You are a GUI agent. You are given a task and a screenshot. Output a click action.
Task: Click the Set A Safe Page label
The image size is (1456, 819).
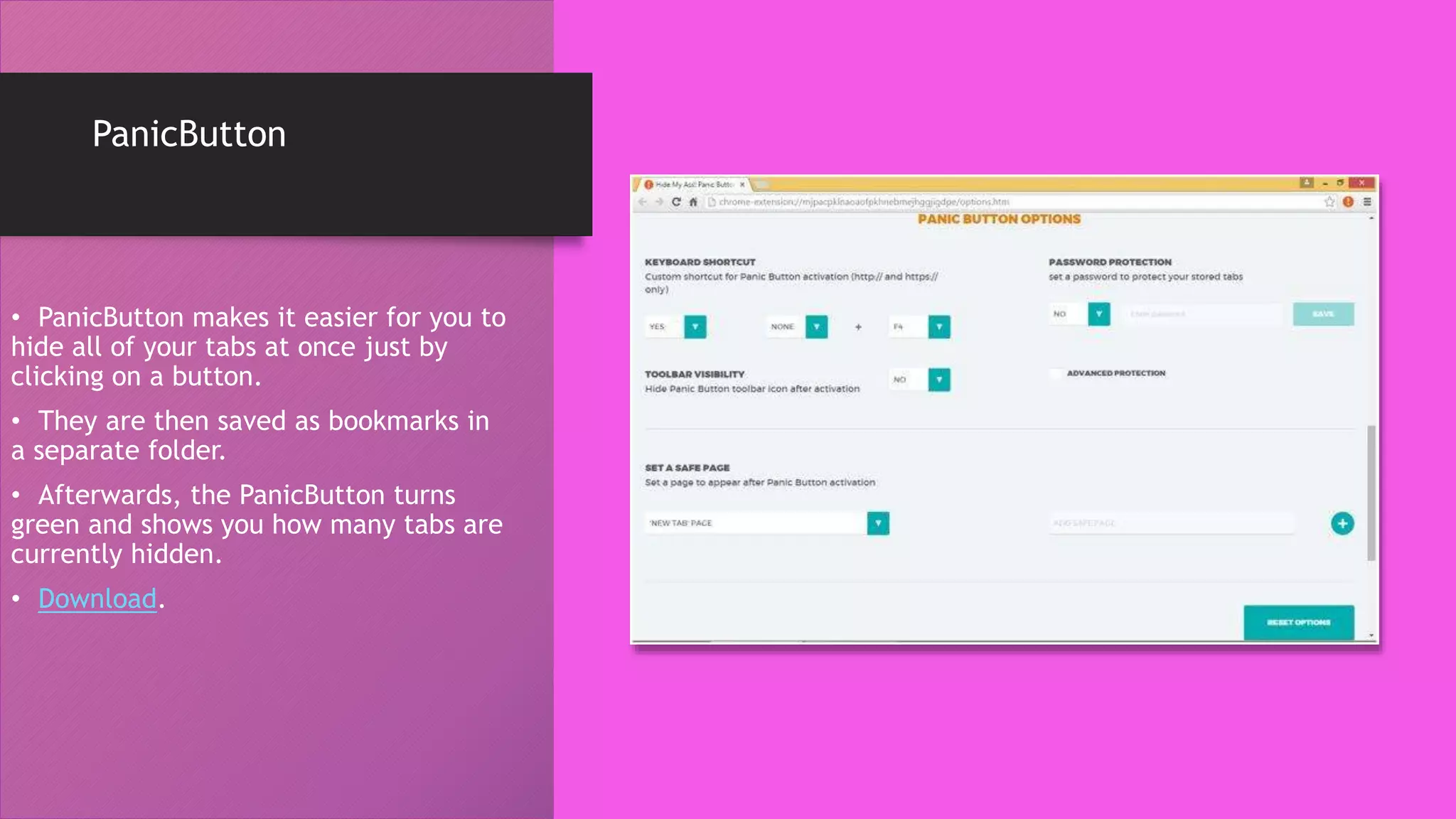687,468
